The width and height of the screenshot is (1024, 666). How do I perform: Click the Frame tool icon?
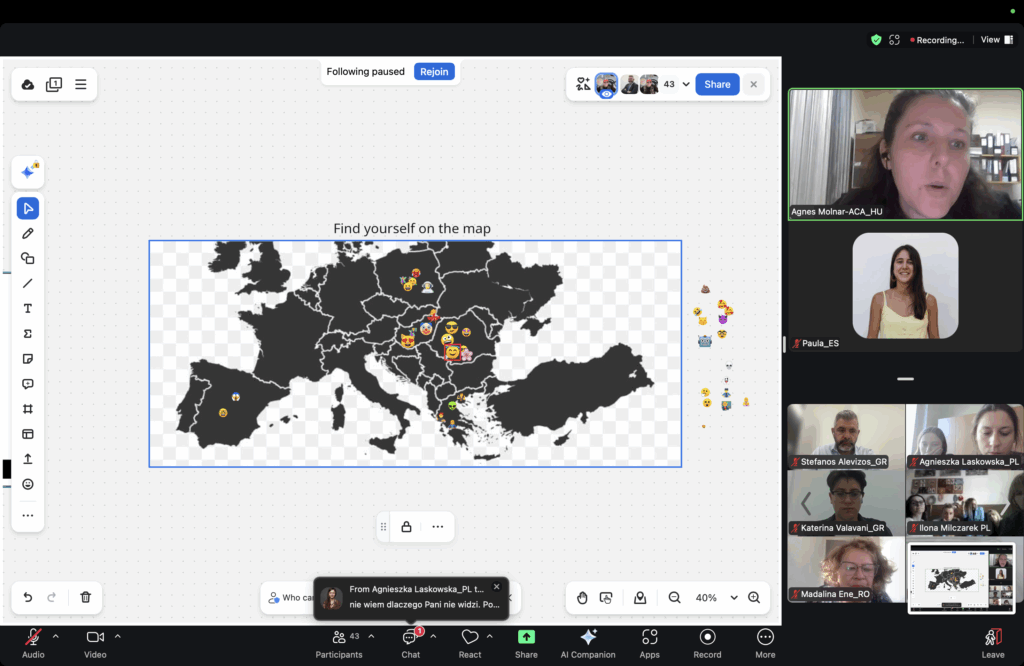pyautogui.click(x=28, y=409)
